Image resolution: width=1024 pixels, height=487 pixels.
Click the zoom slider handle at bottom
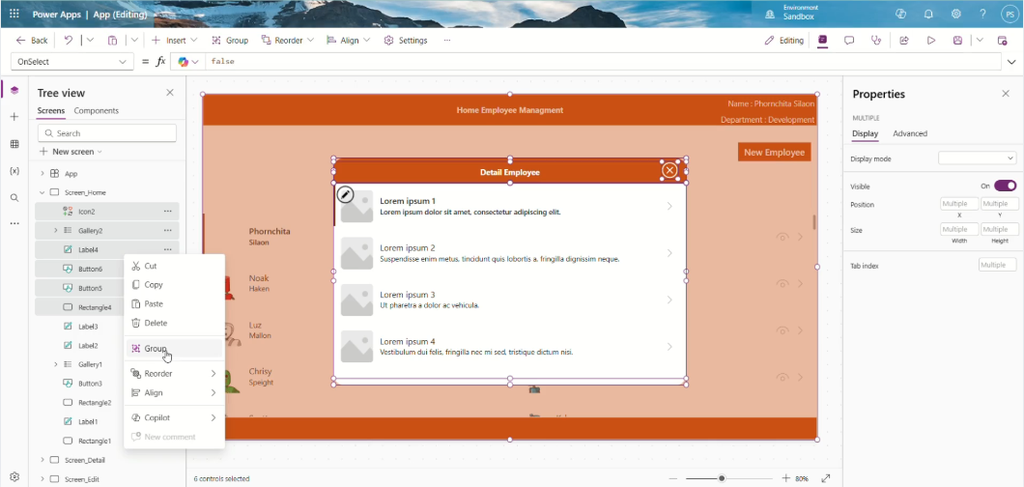pos(722,479)
